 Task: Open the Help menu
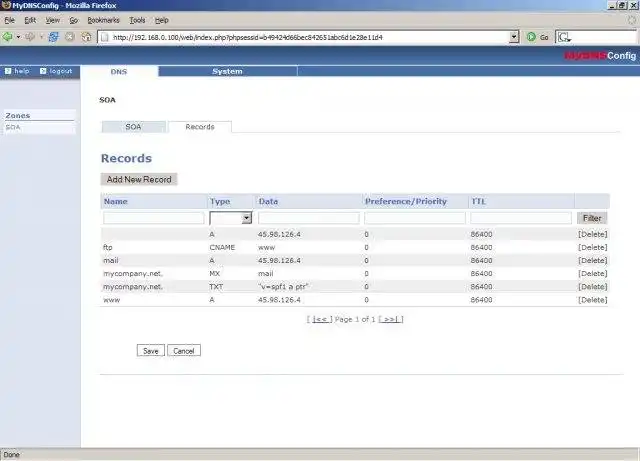[x=162, y=20]
